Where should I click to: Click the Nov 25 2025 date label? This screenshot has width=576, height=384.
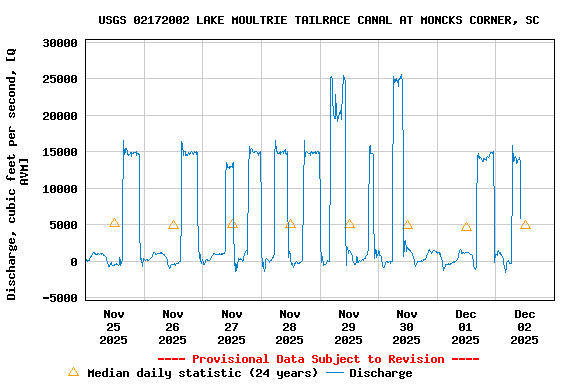pos(114,327)
